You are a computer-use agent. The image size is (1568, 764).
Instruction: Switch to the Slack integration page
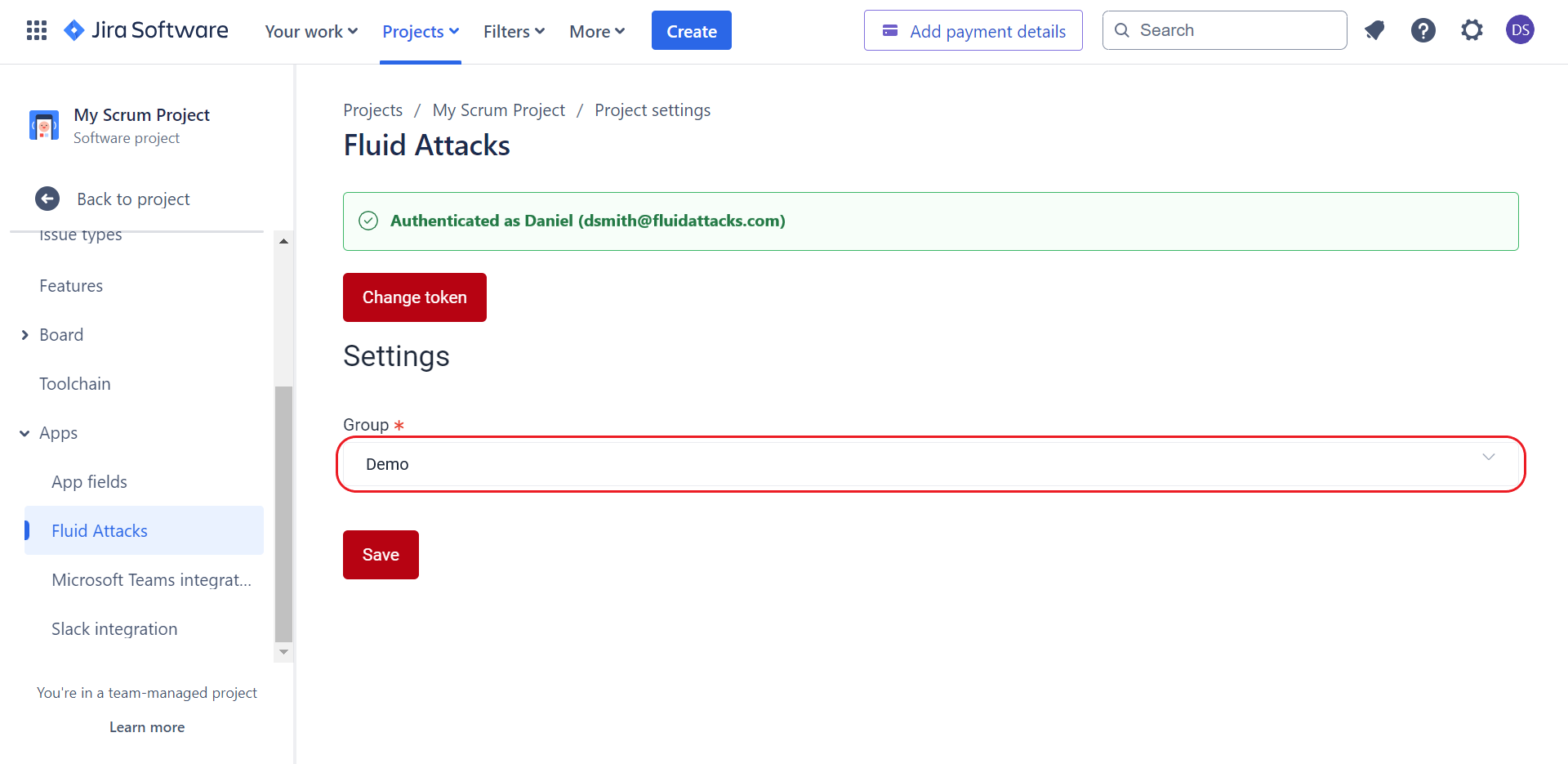pos(114,628)
